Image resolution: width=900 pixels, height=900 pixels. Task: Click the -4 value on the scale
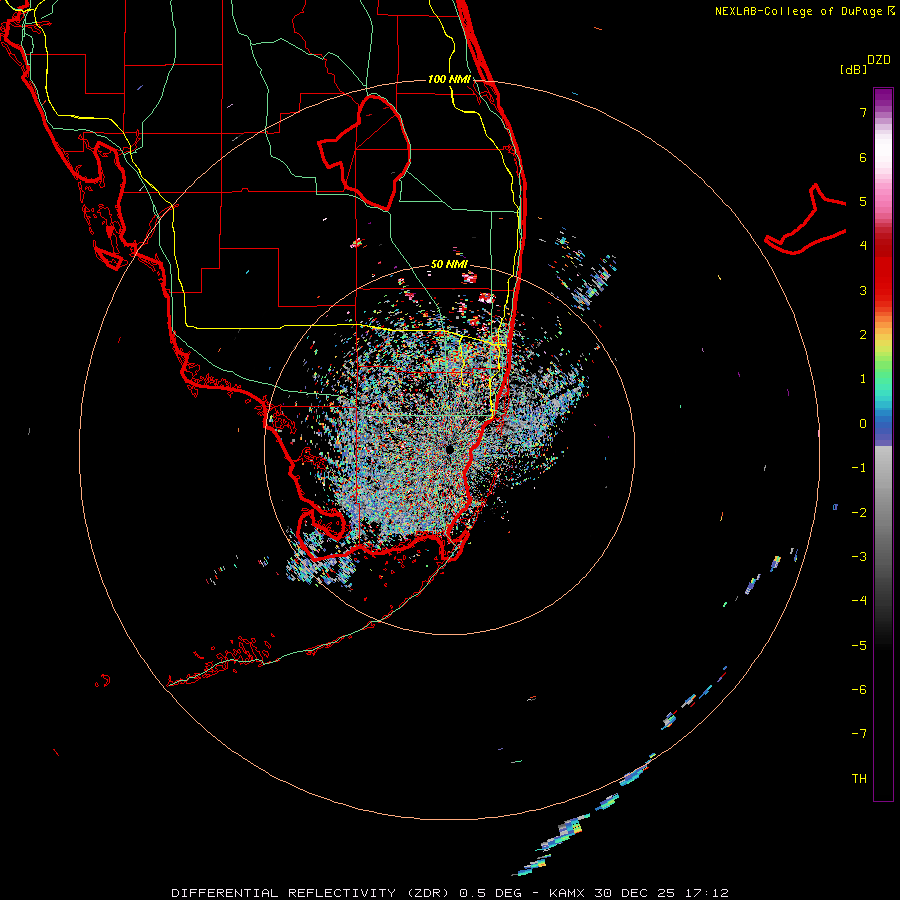(x=859, y=601)
